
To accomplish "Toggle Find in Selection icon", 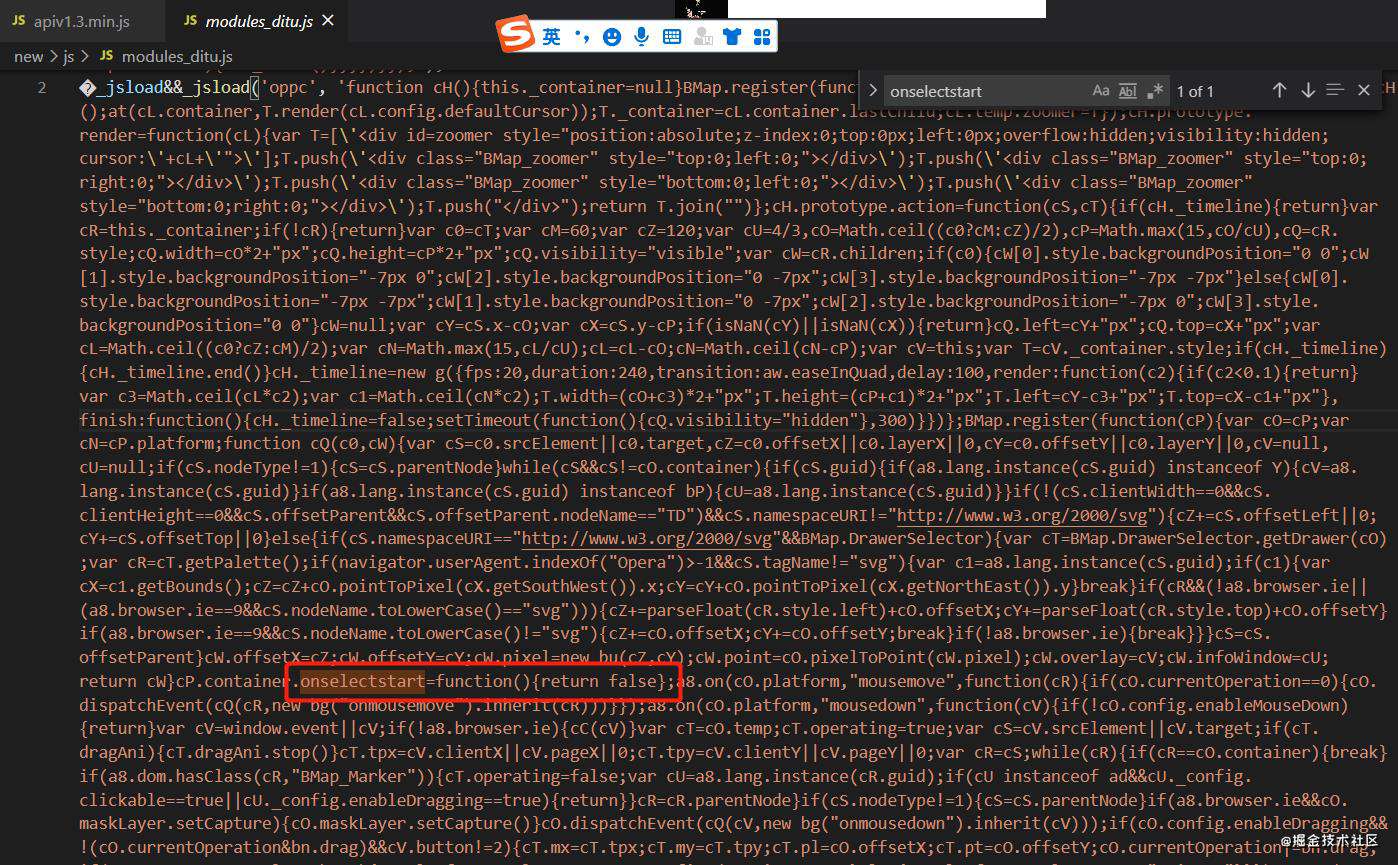I will [x=1335, y=90].
